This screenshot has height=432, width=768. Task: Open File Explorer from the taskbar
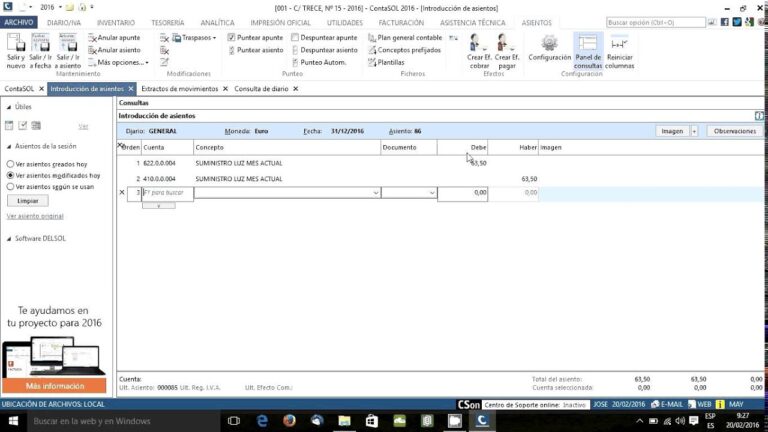(x=344, y=421)
